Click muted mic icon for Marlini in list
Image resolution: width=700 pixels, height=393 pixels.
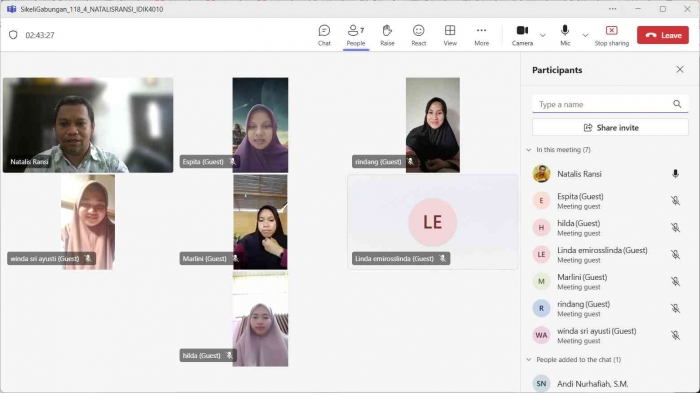(675, 281)
